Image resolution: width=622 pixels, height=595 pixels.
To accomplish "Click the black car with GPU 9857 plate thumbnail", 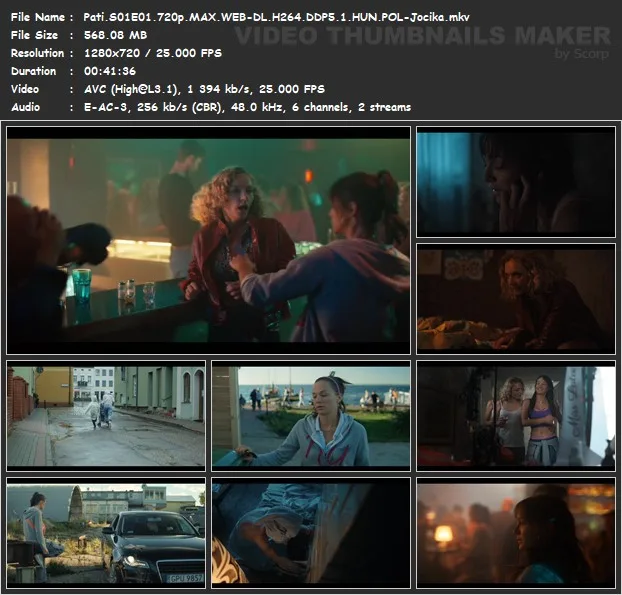I will 106,533.
